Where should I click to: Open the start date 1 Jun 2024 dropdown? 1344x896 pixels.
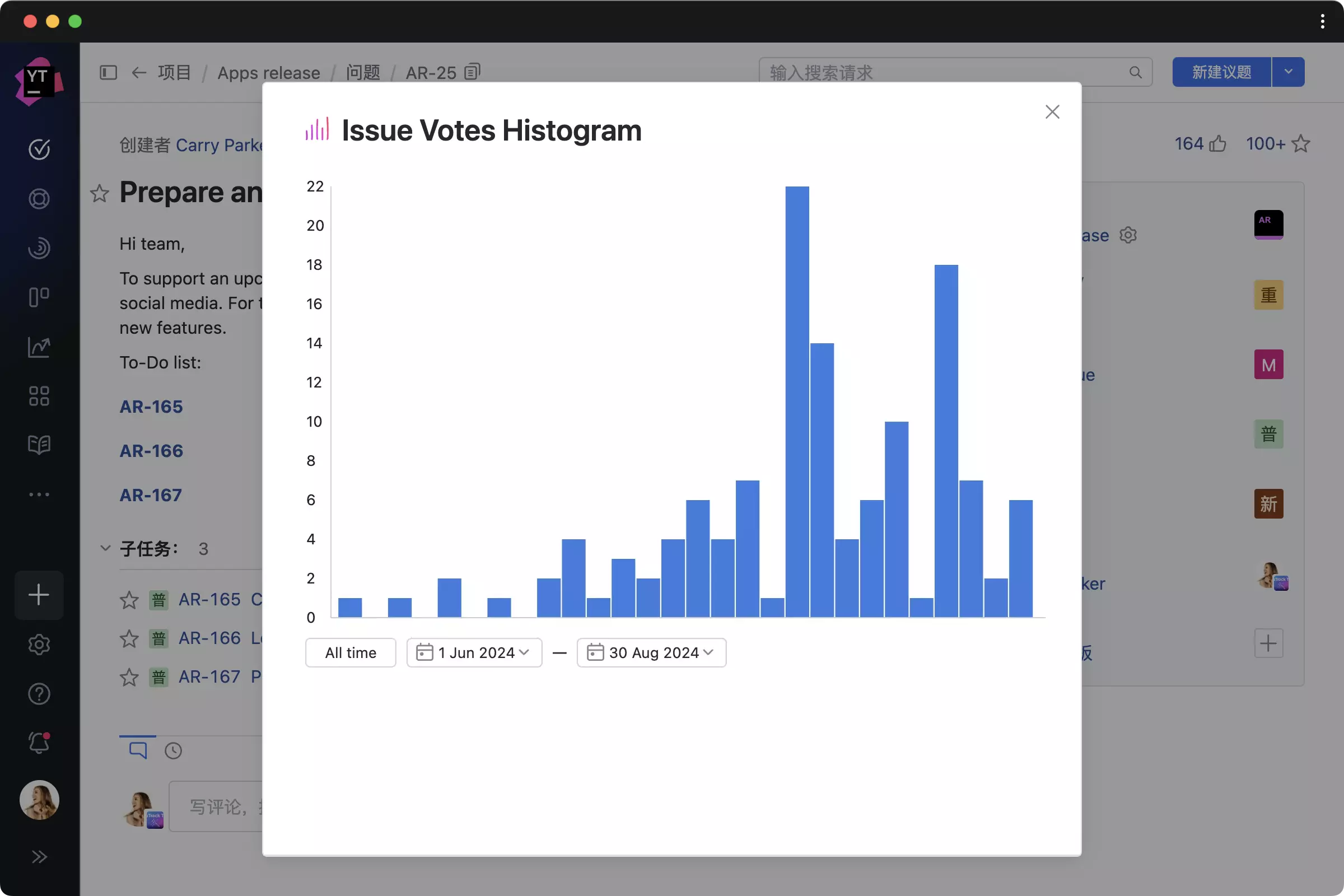[x=474, y=652]
